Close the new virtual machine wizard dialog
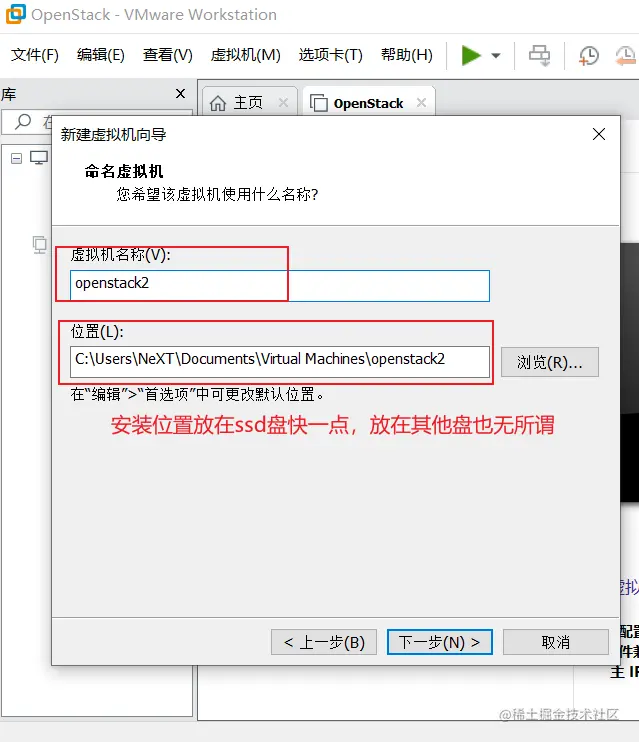Image resolution: width=639 pixels, height=742 pixels. click(x=599, y=134)
